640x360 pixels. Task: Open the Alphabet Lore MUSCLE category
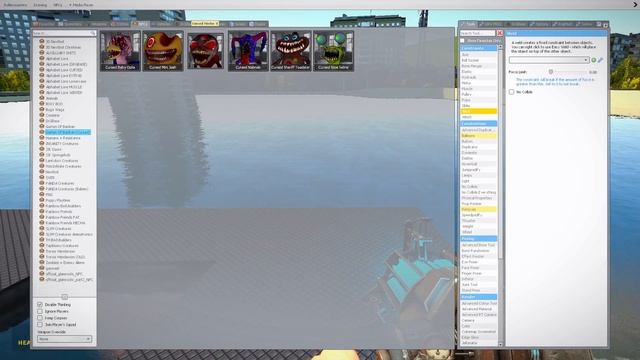click(64, 87)
